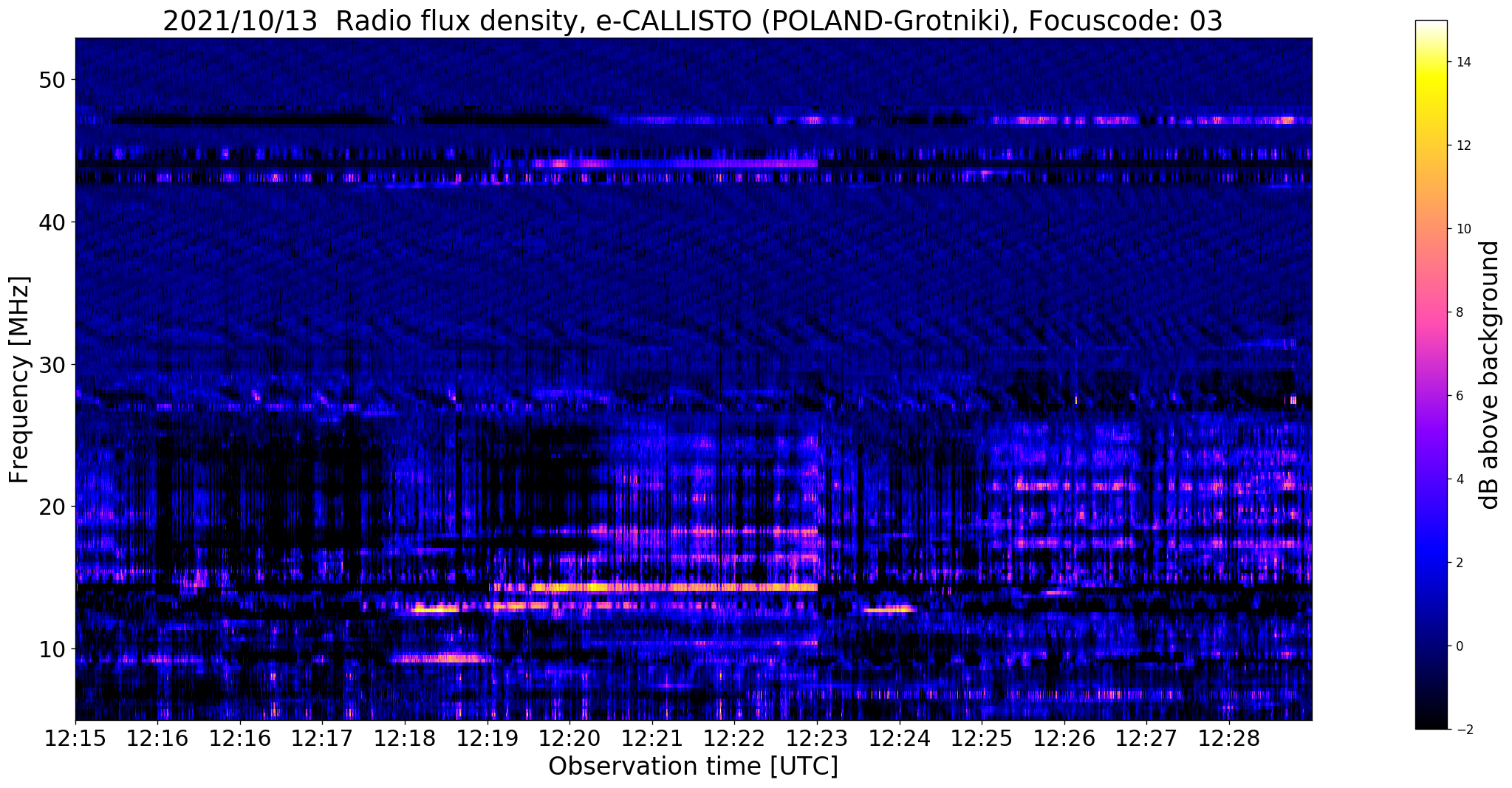Click the 12:25 time tick label
The image size is (1512, 788).
pyautogui.click(x=982, y=739)
